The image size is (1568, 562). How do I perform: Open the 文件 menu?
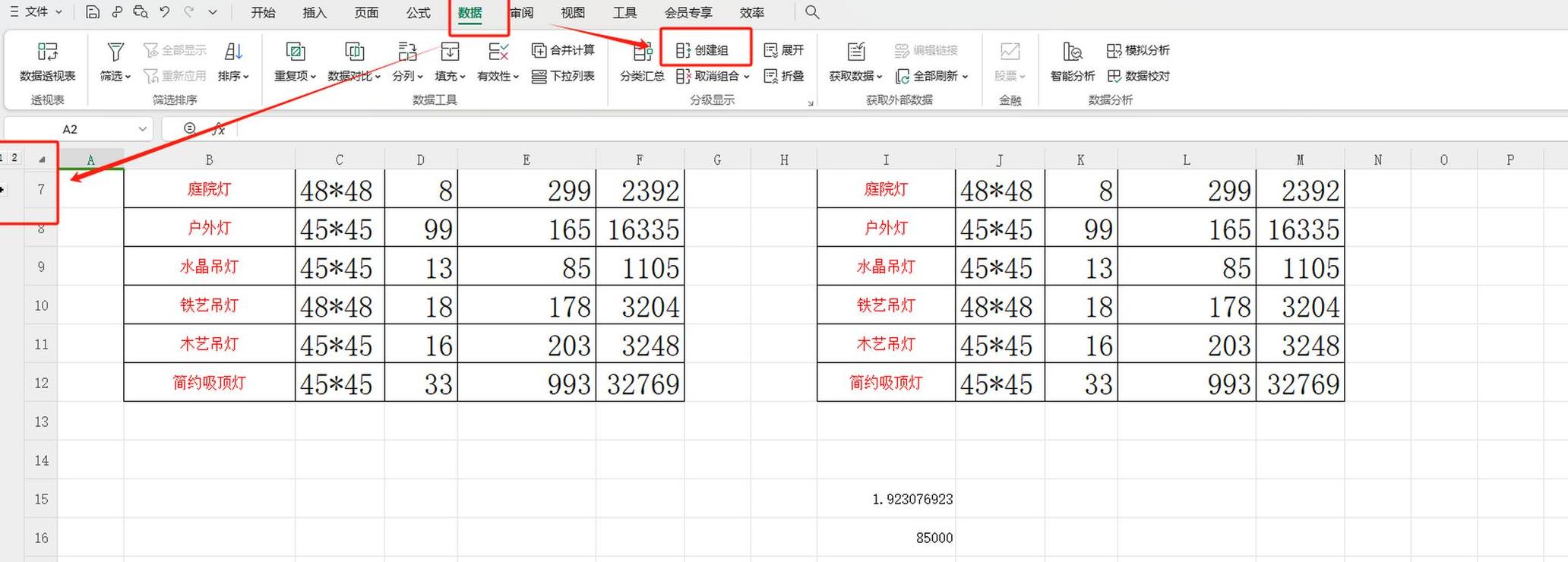[36, 12]
